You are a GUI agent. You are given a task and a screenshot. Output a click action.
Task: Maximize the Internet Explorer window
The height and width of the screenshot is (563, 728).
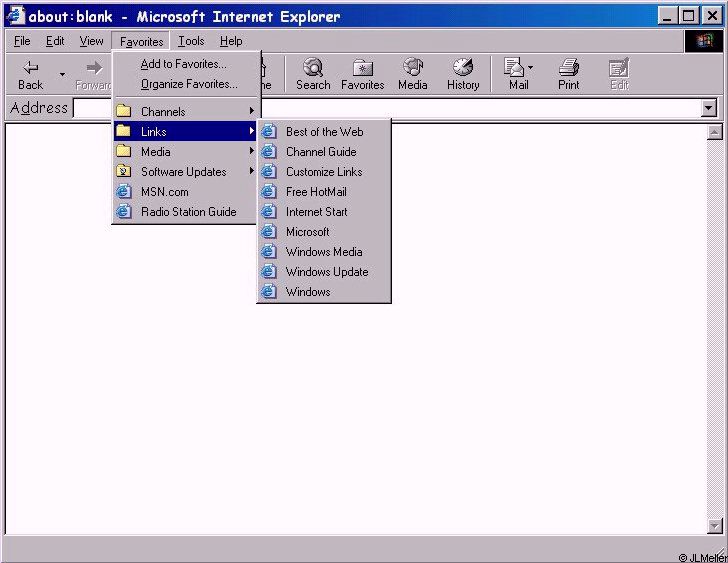coord(689,16)
